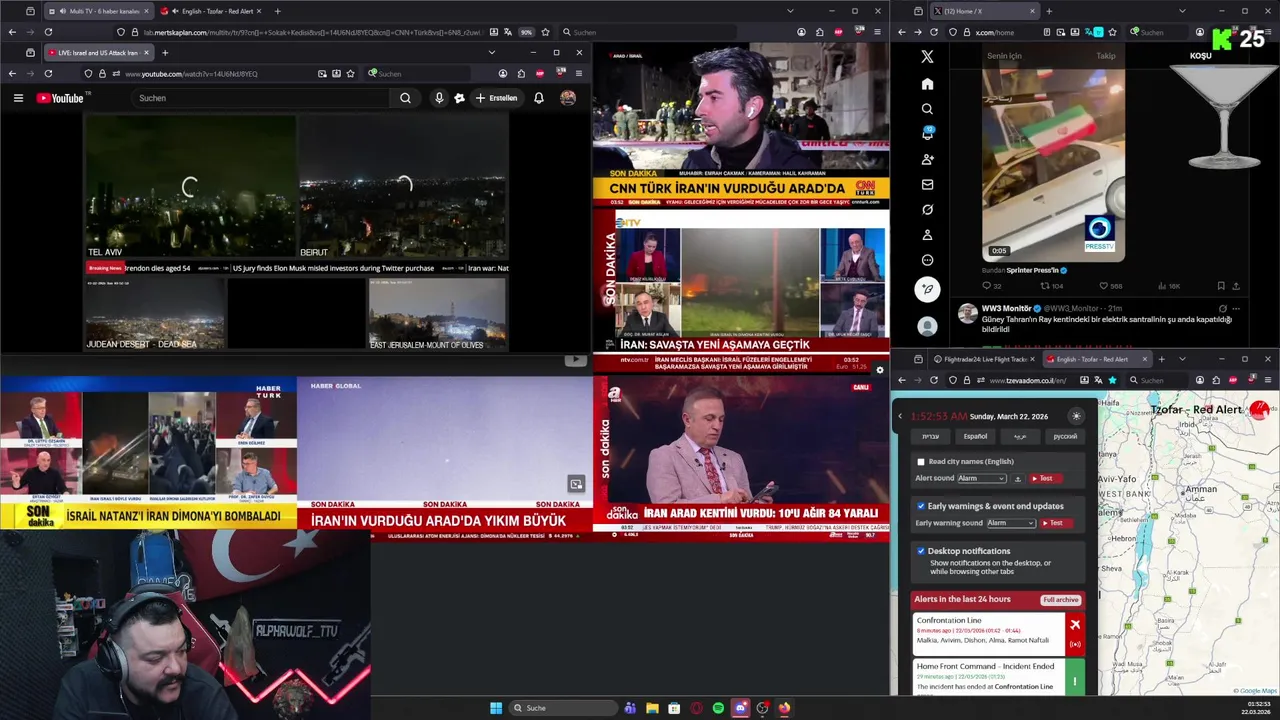
Task: Open X Messages envelope icon
Action: click(927, 185)
